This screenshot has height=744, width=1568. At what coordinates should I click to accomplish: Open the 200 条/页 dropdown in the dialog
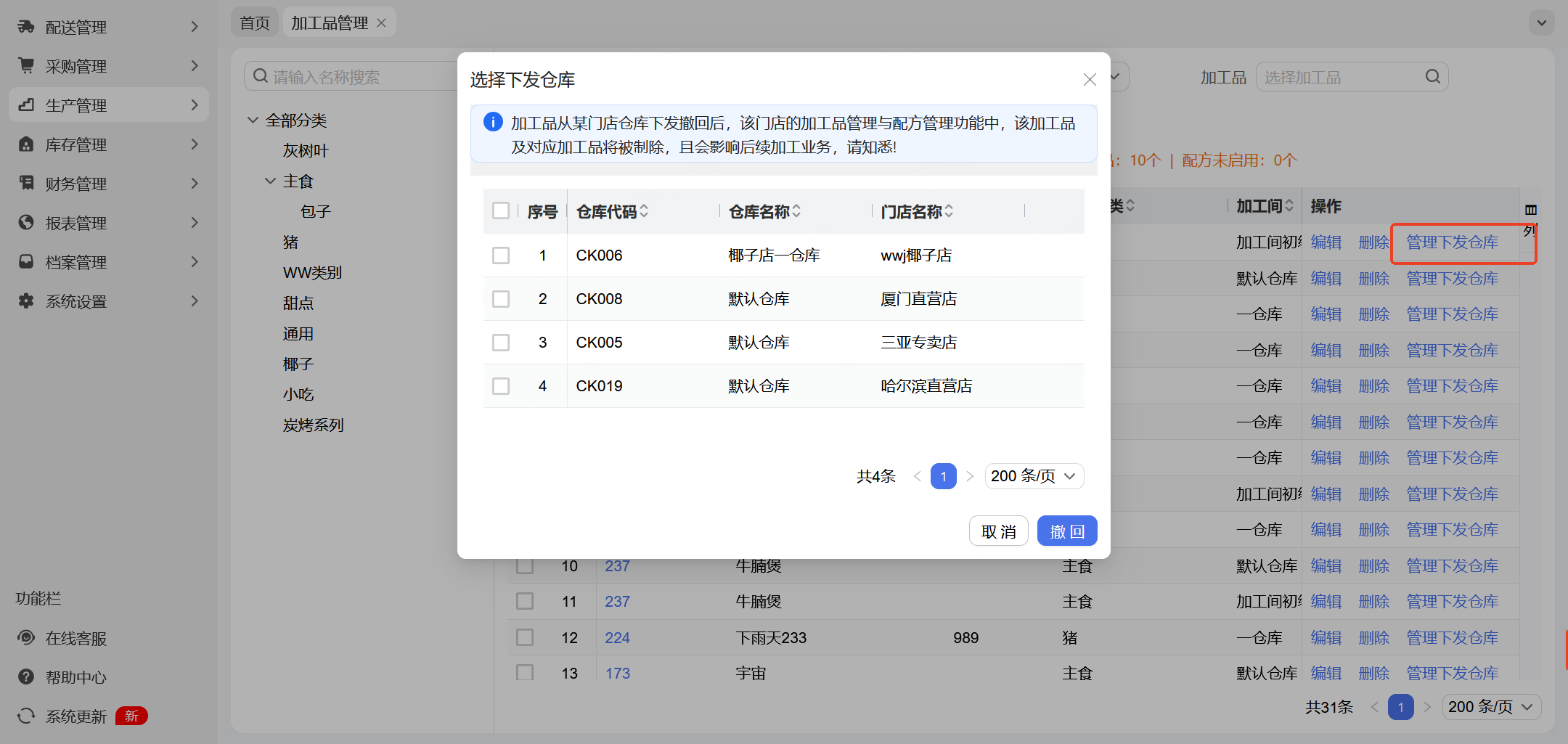[x=1034, y=476]
